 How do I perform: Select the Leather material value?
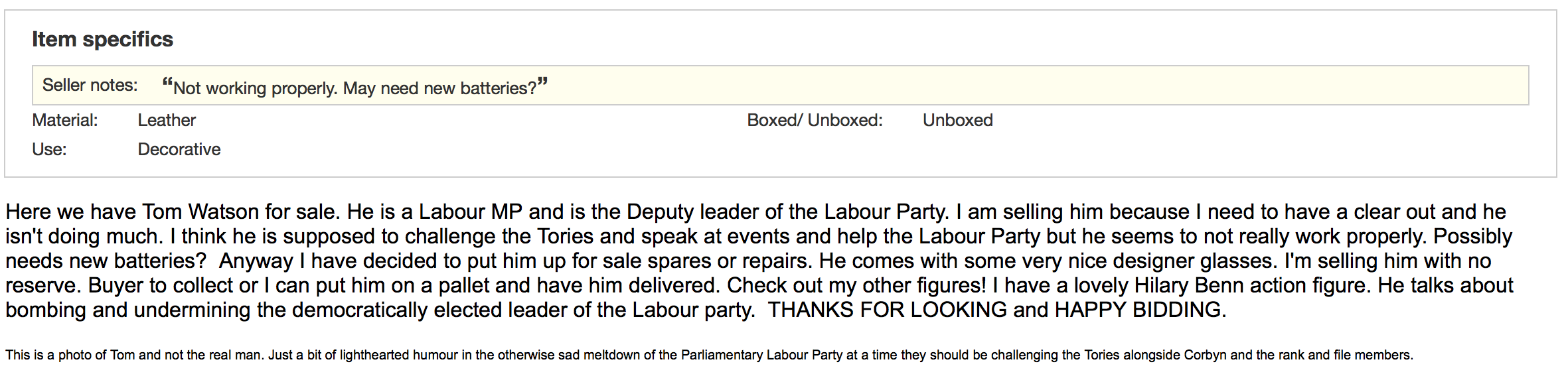tap(167, 120)
